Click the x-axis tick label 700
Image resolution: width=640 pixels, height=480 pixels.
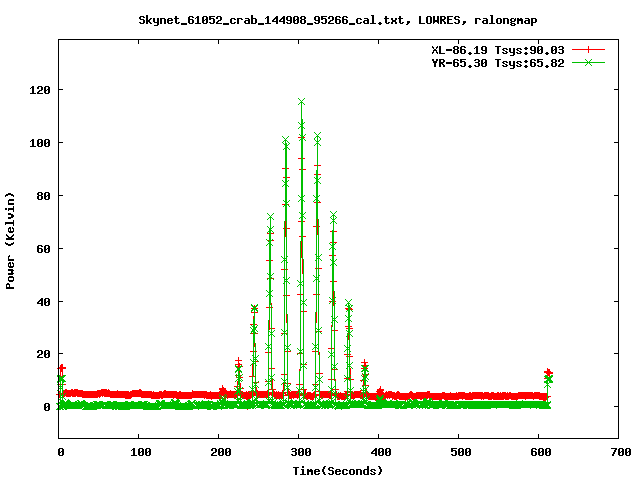click(619, 452)
